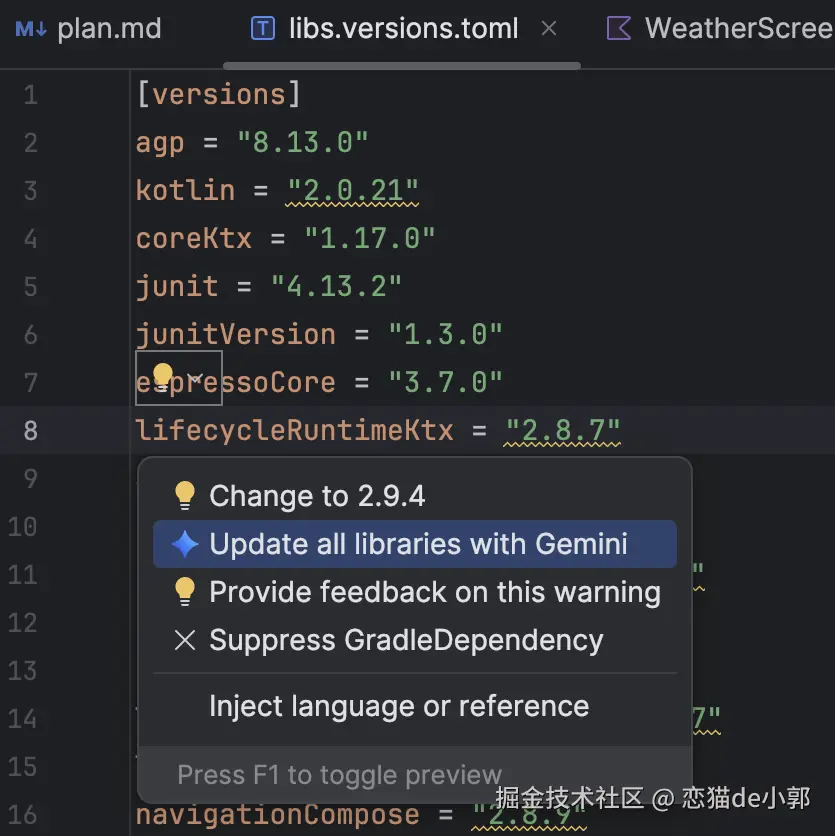Viewport: 835px width, 836px height.
Task: Switch to the plan.md tab
Action: [x=108, y=28]
